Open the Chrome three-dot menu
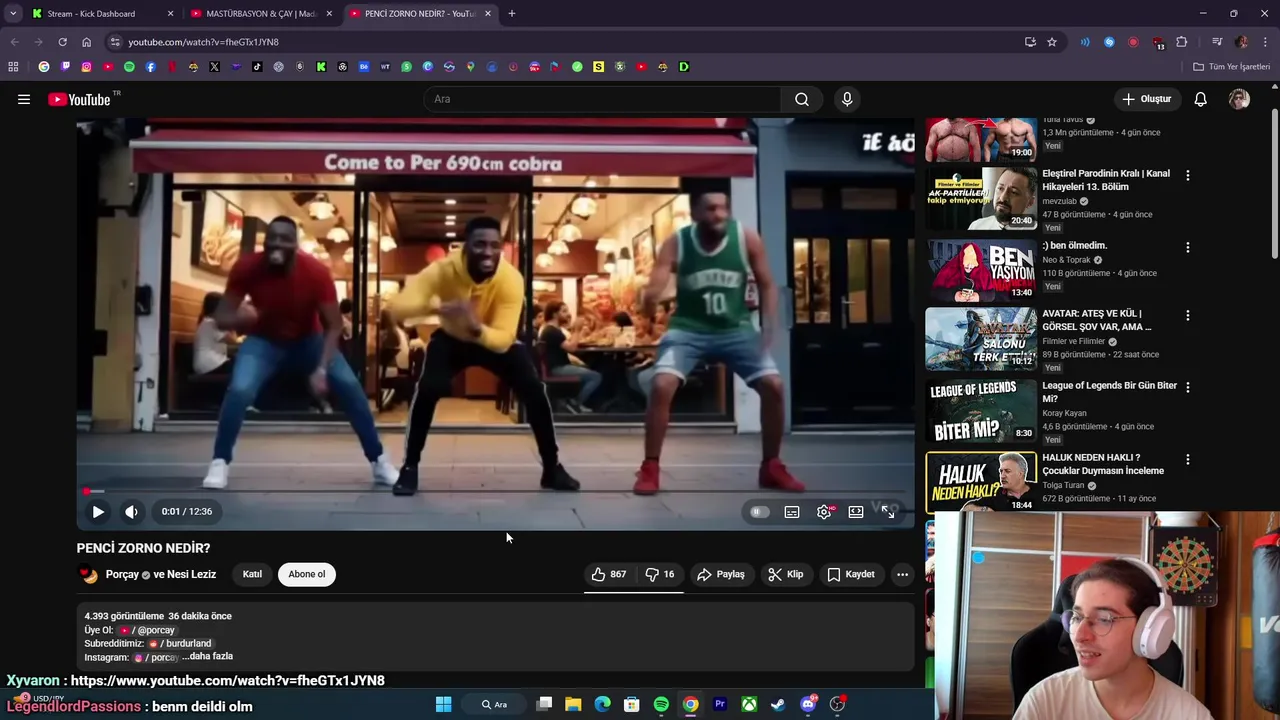1280x720 pixels. tap(1266, 42)
